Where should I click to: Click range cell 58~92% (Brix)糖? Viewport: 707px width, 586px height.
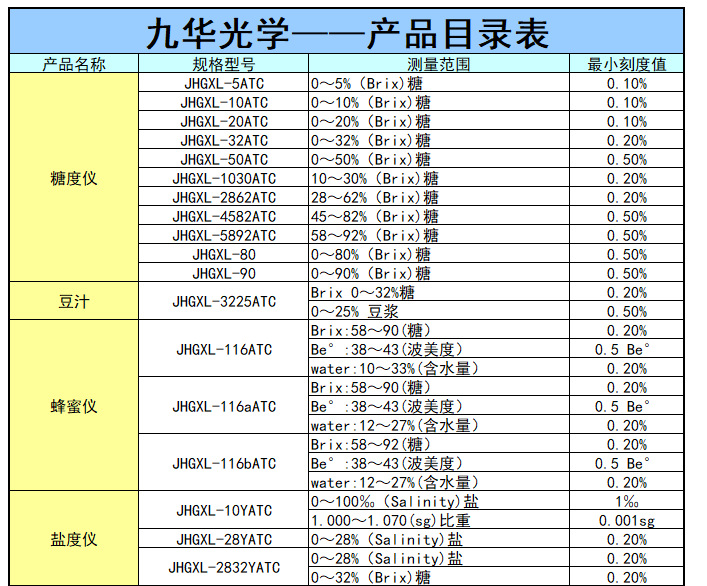[439, 235]
